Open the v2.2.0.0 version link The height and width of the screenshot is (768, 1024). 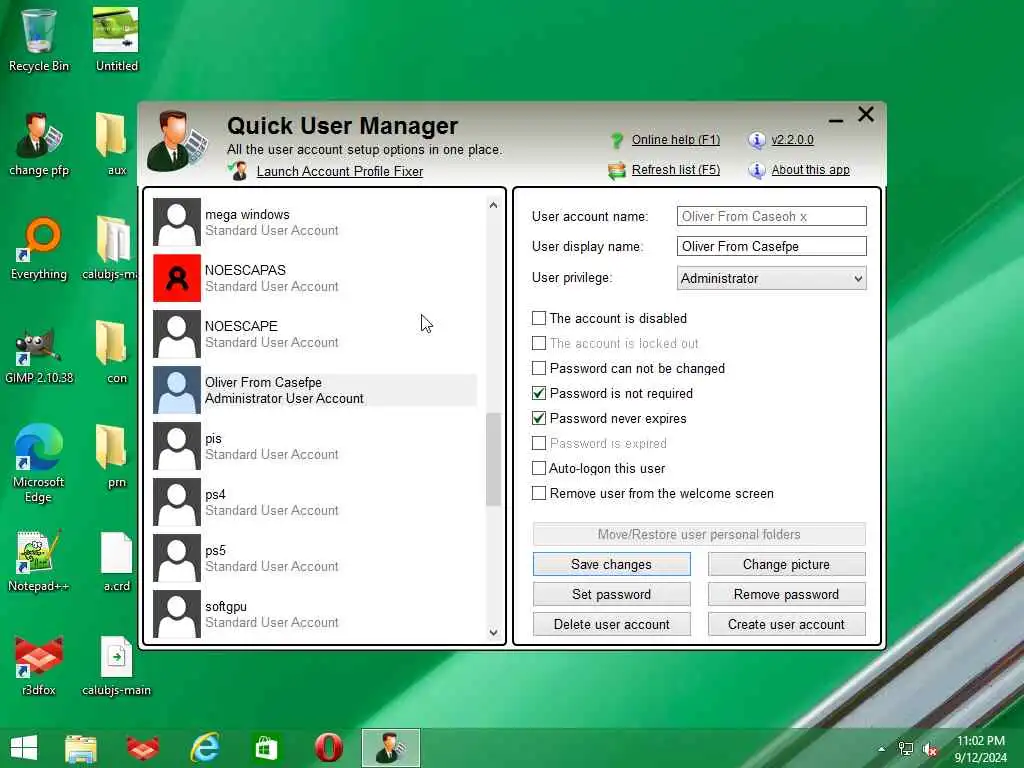coord(792,140)
